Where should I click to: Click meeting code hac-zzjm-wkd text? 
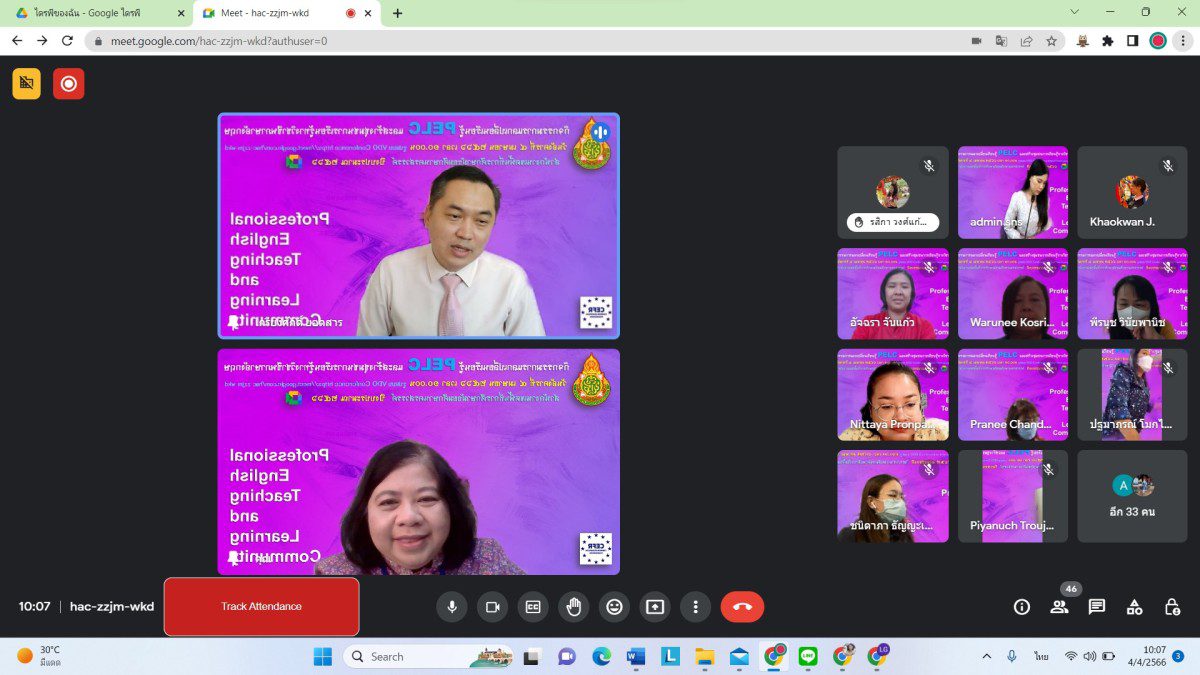click(x=112, y=606)
